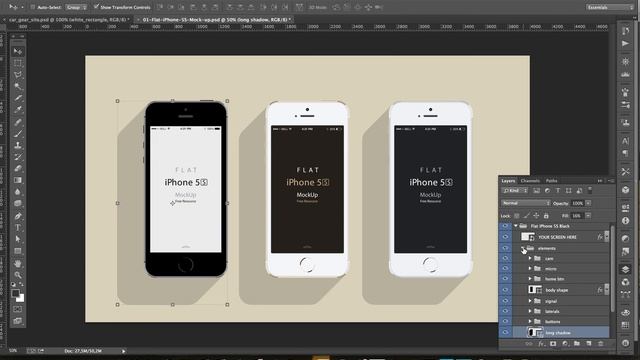The image size is (640, 360).
Task: Switch to the Channels tab
Action: click(530, 181)
